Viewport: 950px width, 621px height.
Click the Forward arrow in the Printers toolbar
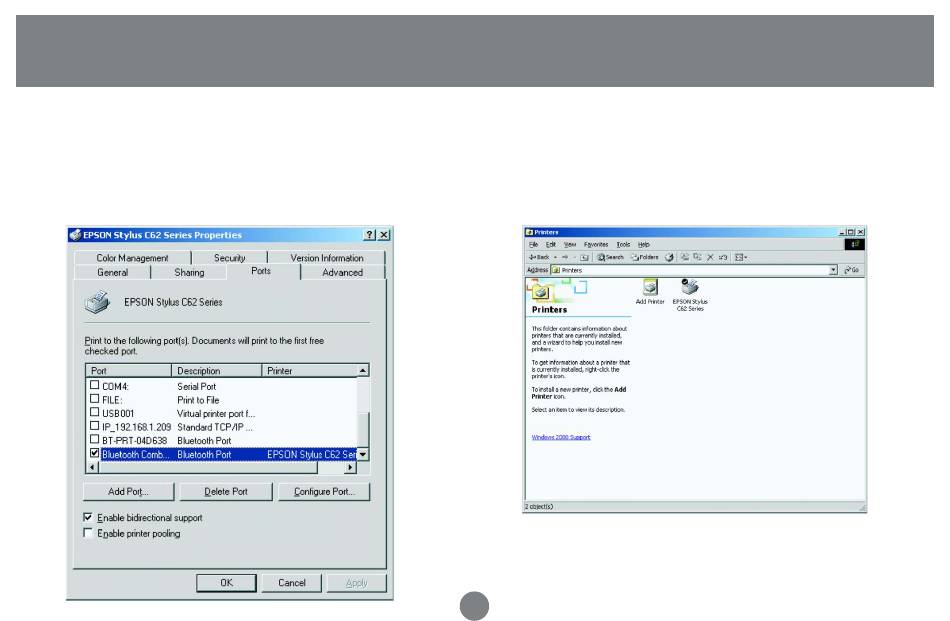click(565, 257)
